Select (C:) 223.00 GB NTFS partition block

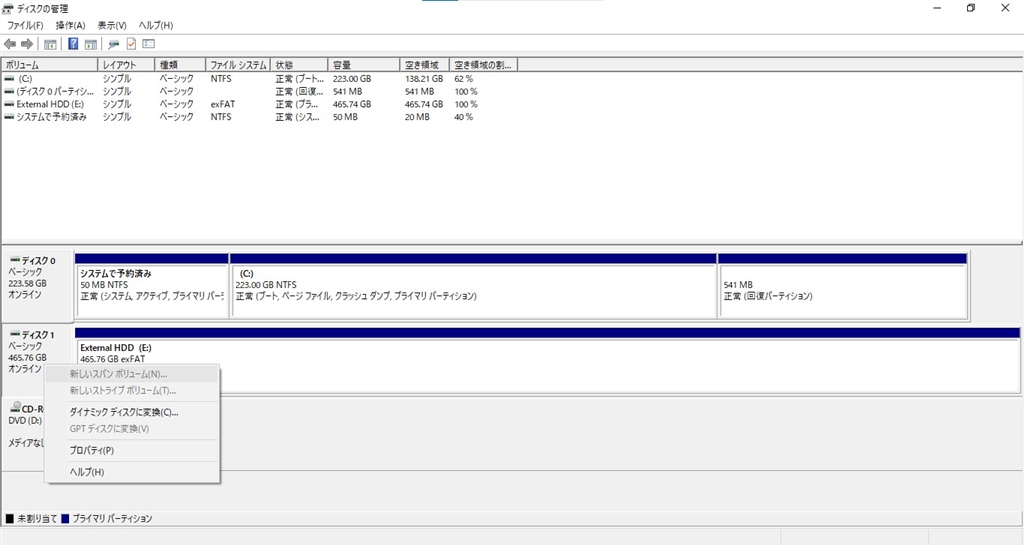point(473,285)
